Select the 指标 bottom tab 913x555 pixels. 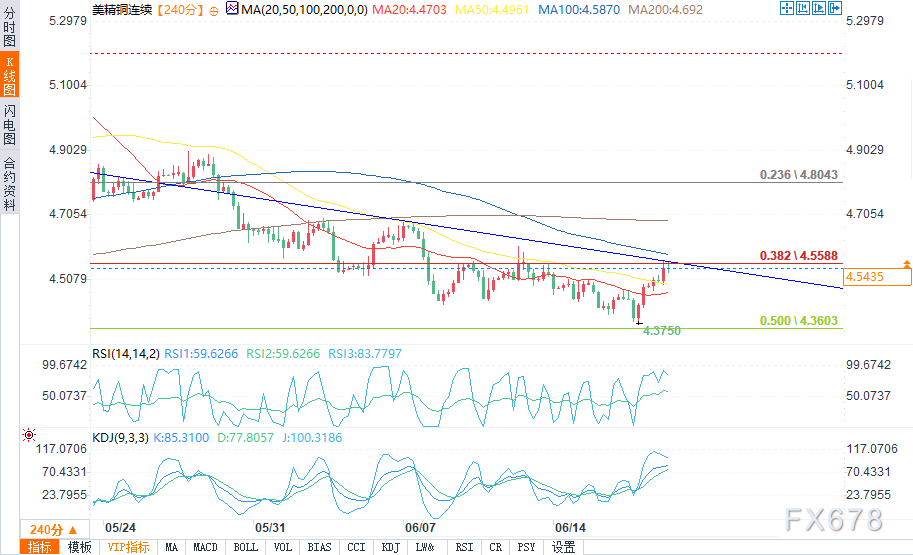coord(40,547)
